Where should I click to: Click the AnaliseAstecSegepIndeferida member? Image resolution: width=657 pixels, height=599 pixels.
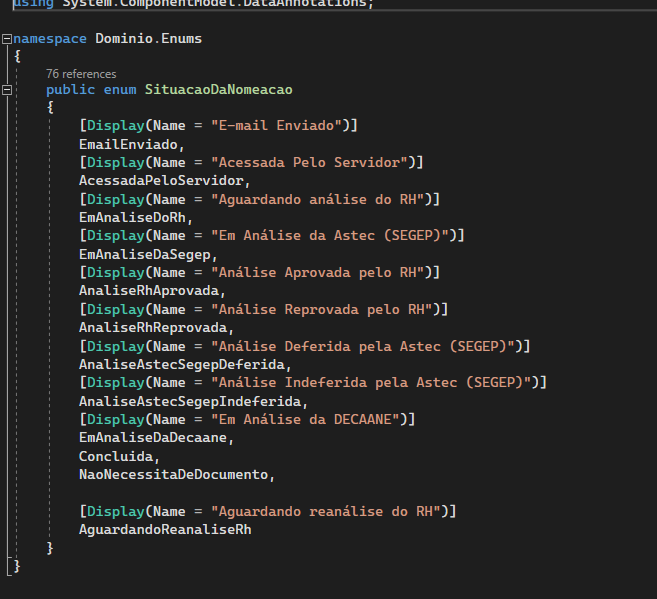tap(190, 401)
